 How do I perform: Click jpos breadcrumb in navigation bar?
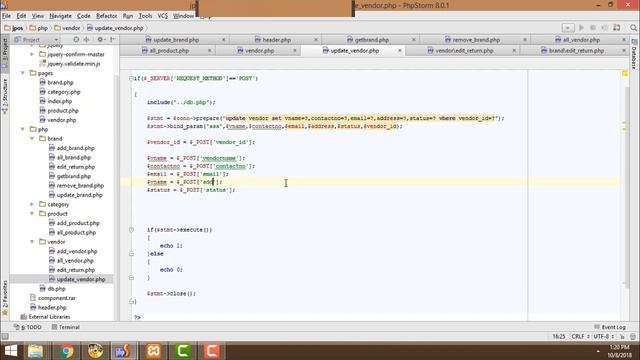click(13, 28)
